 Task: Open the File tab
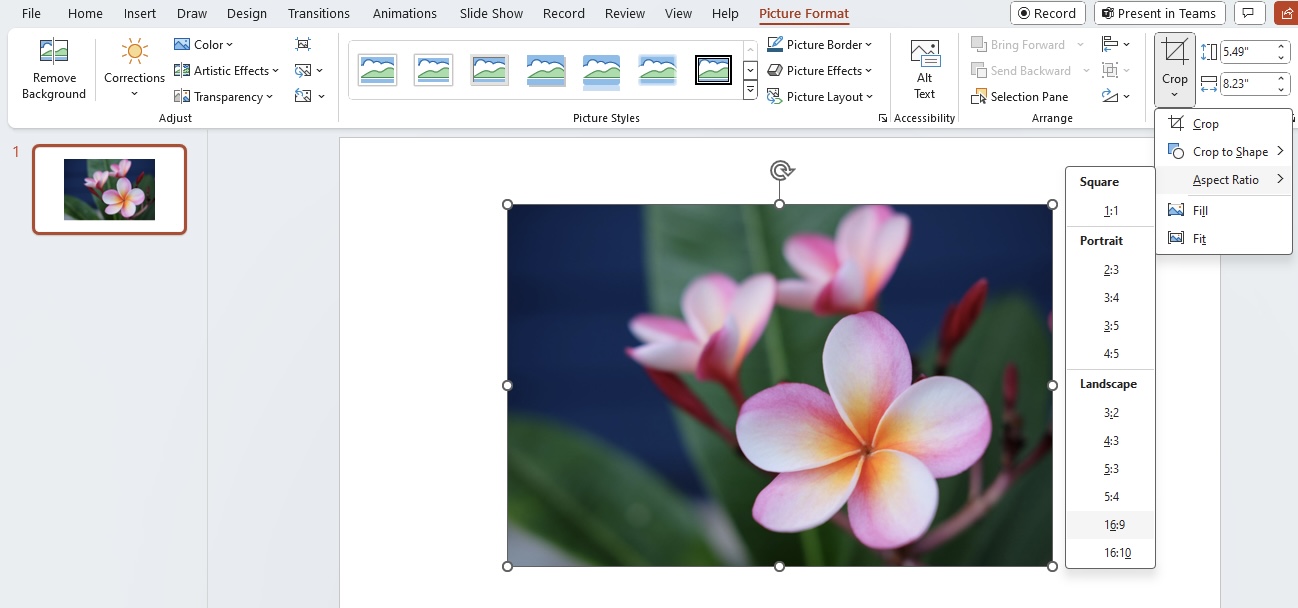point(32,13)
